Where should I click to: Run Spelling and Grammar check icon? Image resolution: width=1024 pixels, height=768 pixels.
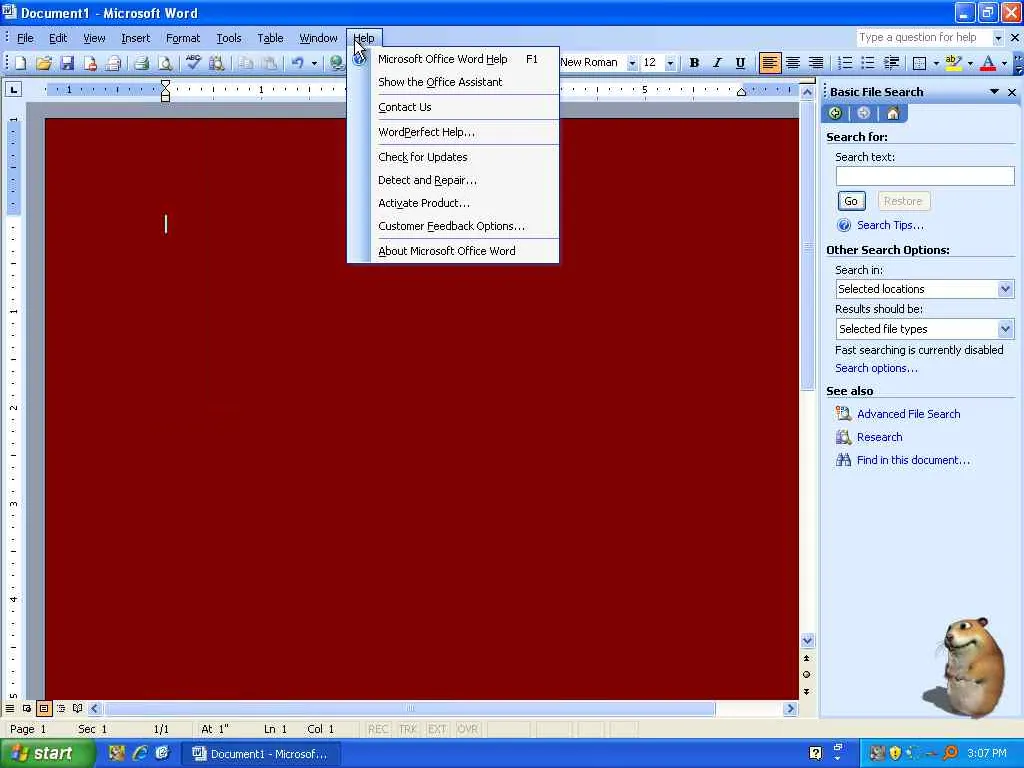point(193,63)
